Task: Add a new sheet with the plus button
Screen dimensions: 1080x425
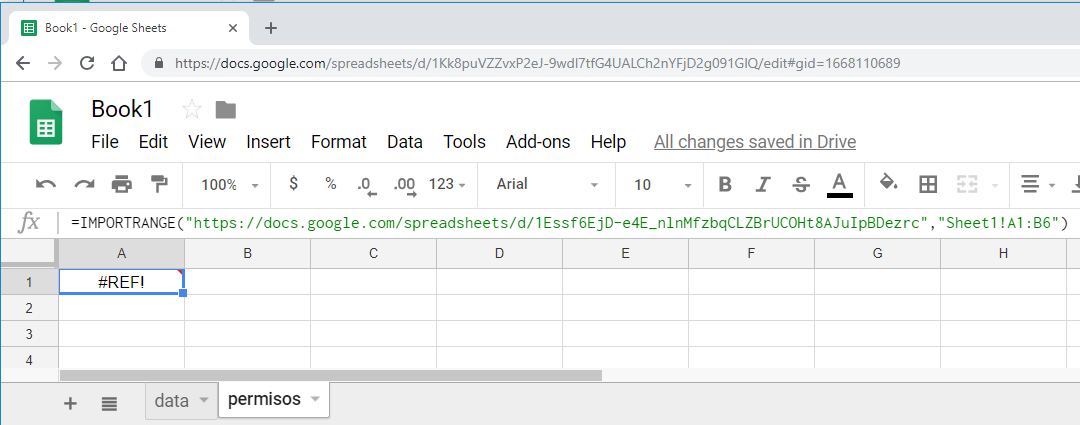Action: coord(70,403)
